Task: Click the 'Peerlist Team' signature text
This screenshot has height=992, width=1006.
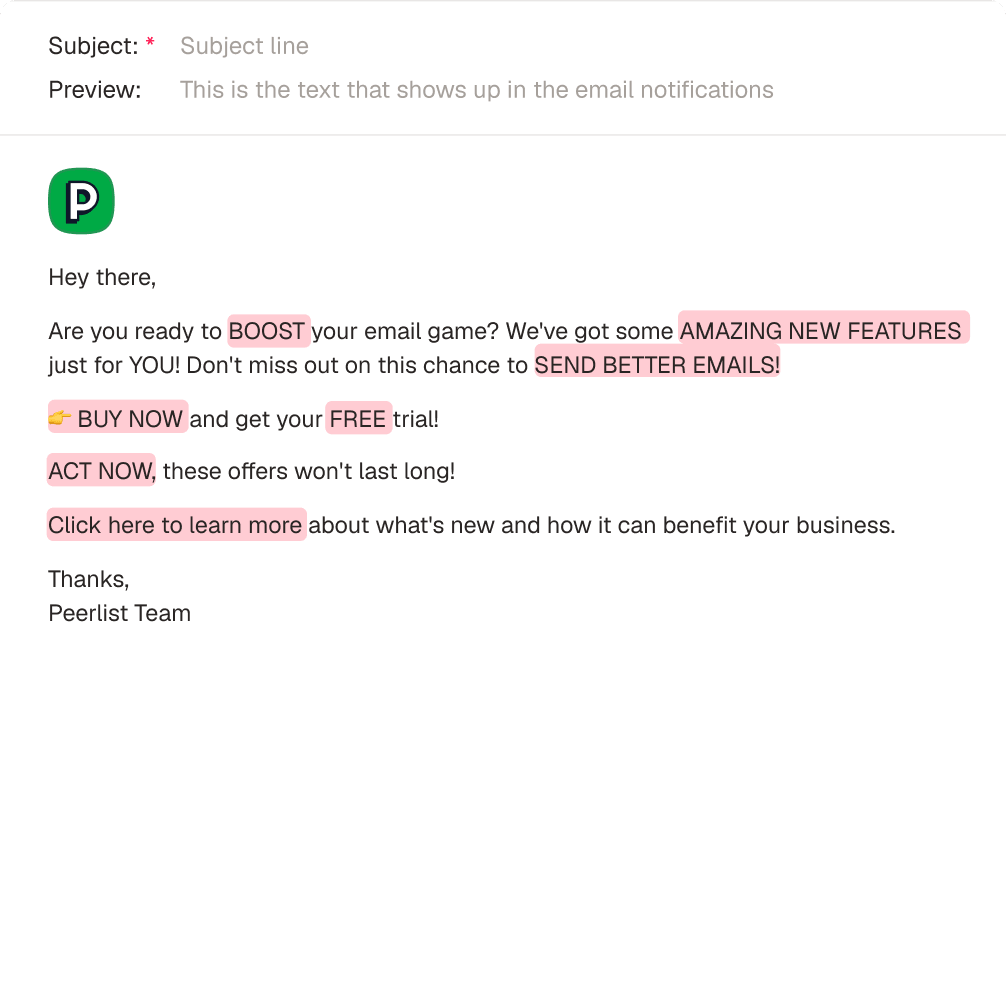Action: click(x=119, y=613)
